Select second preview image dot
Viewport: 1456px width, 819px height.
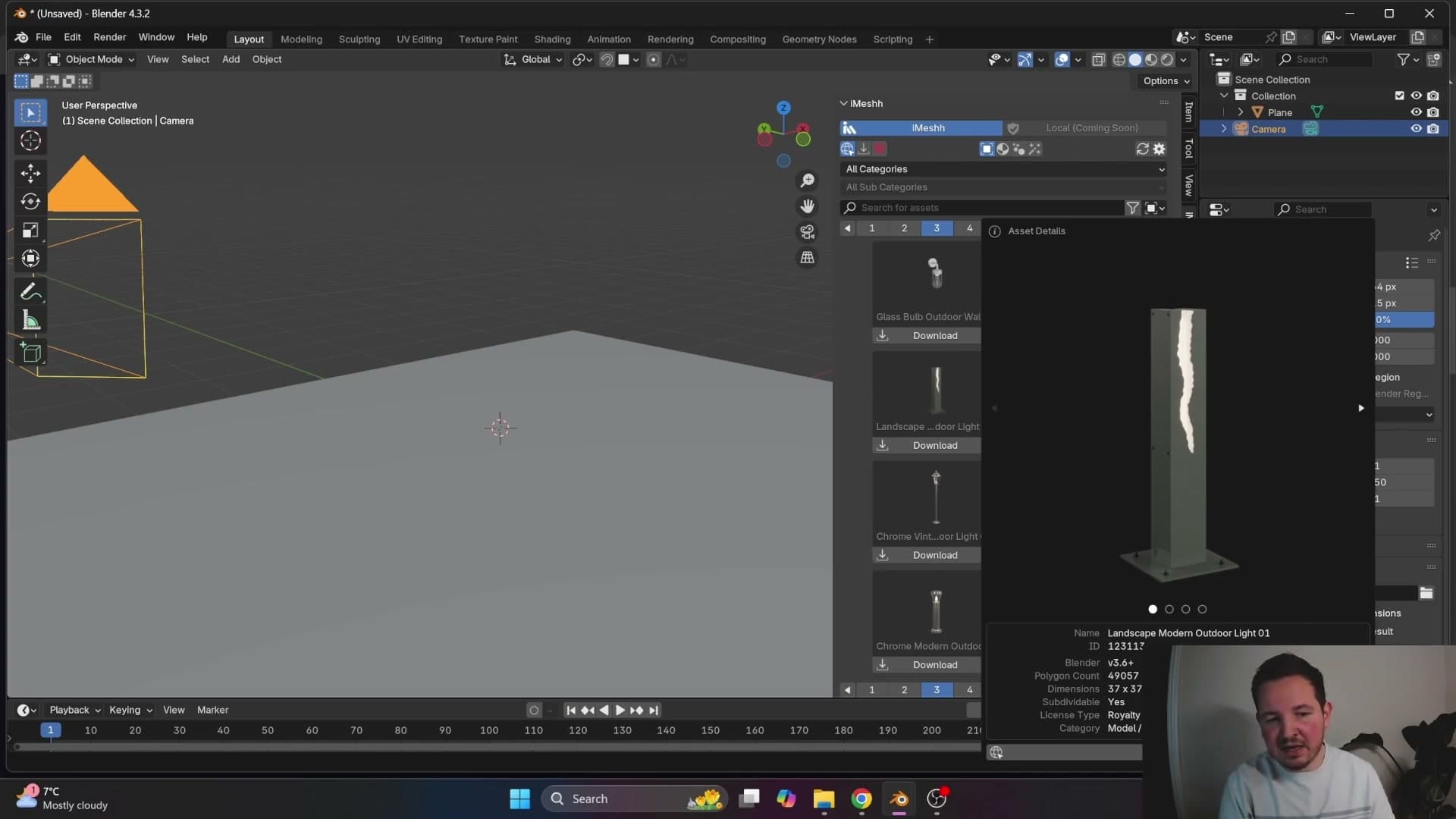coord(1169,609)
